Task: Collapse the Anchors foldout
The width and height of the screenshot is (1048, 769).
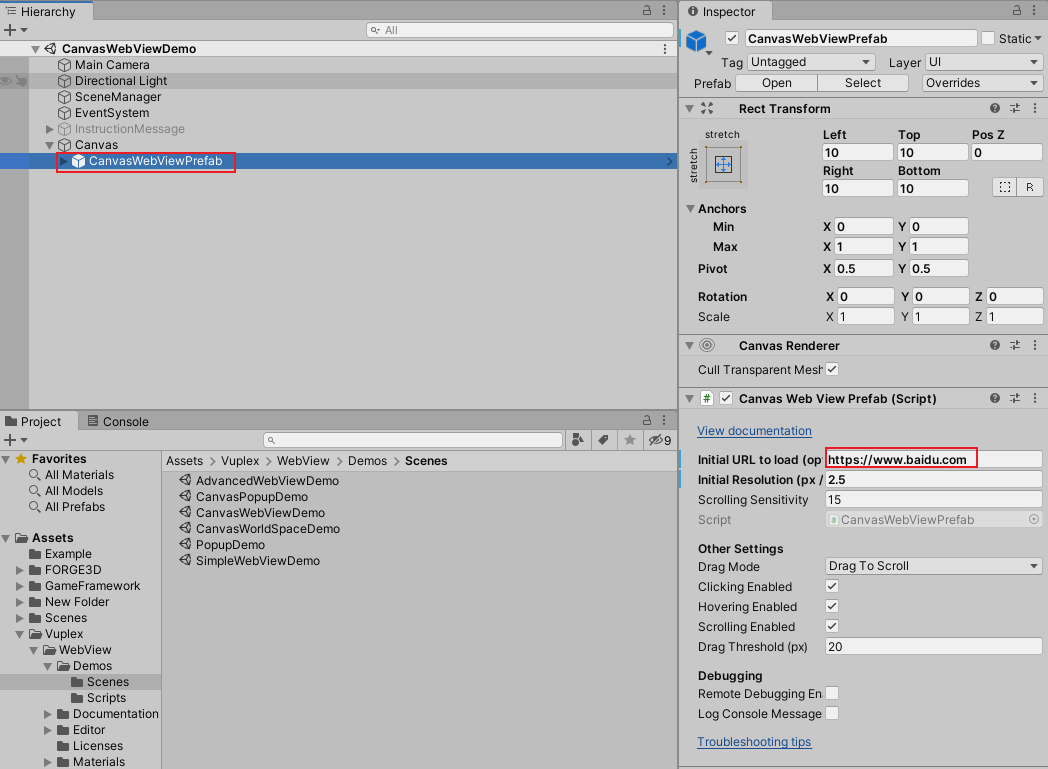Action: pyautogui.click(x=690, y=208)
